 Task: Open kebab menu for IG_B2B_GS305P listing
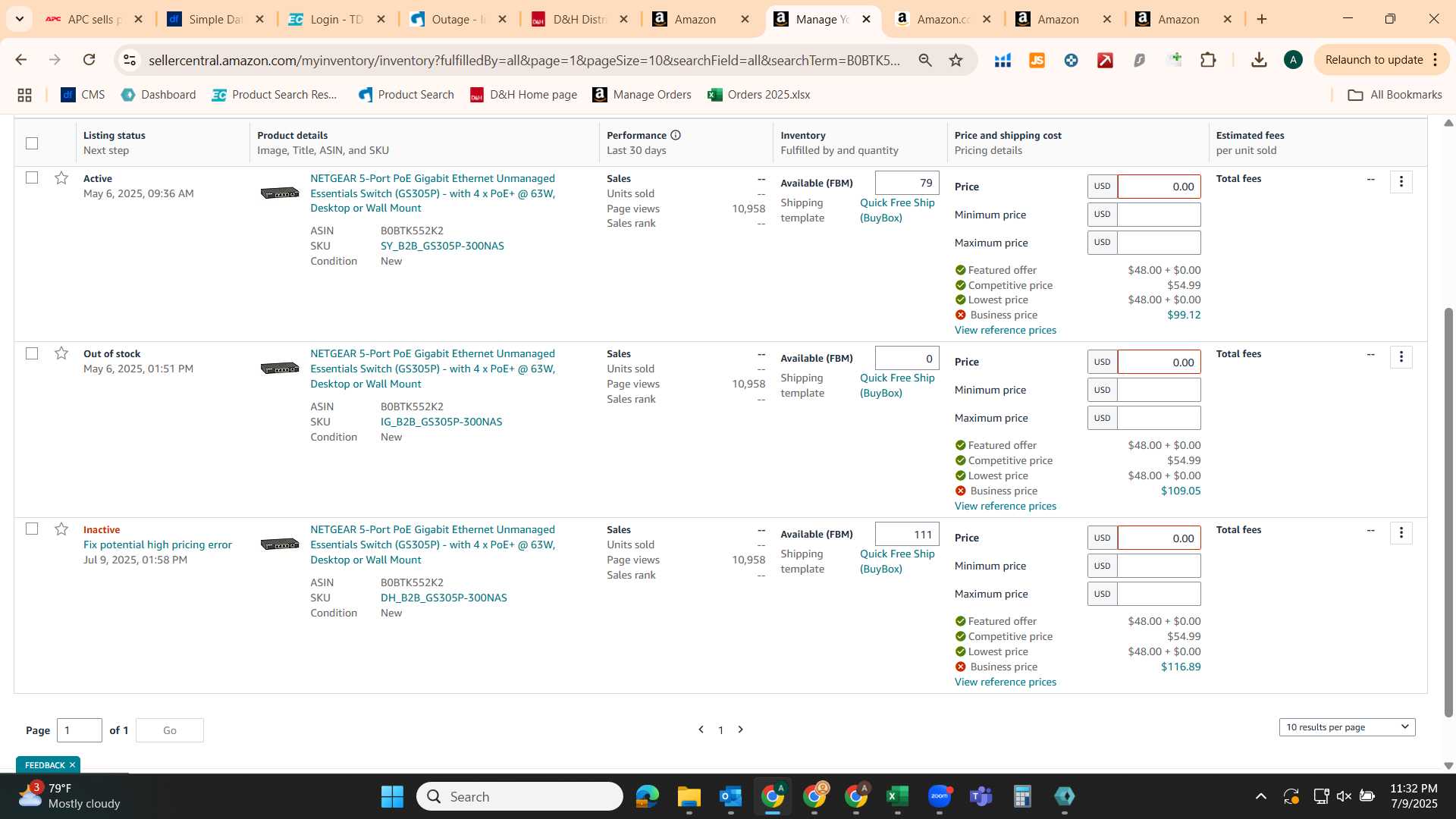[1401, 357]
